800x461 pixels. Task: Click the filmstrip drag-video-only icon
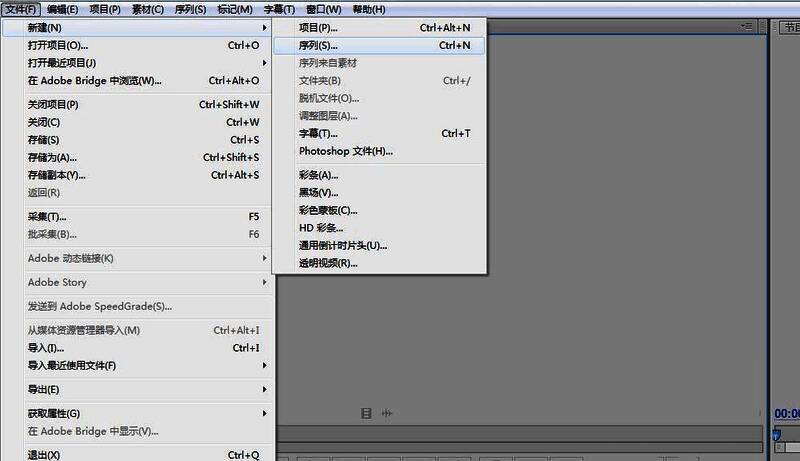pyautogui.click(x=367, y=413)
